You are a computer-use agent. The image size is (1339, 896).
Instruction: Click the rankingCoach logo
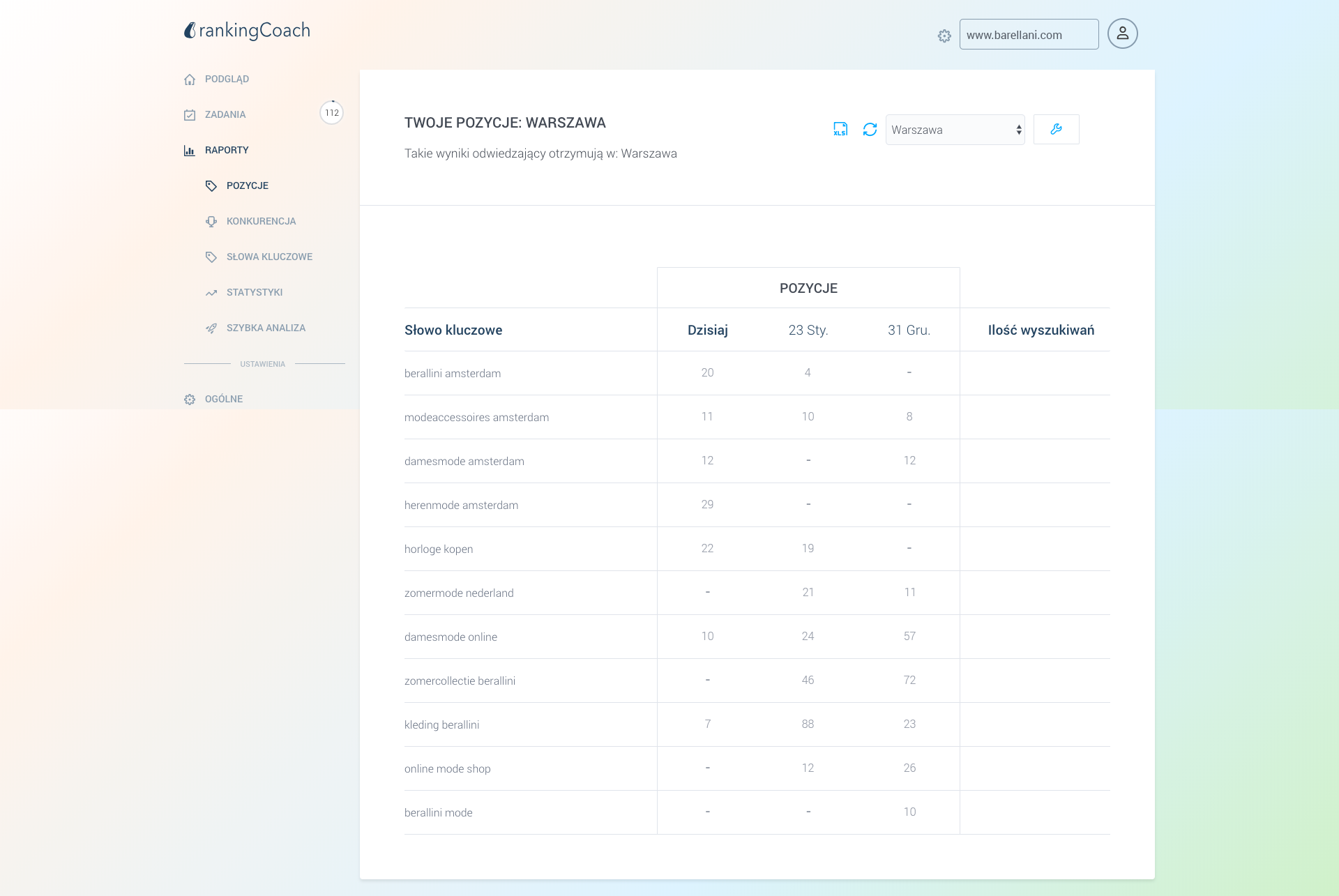[x=247, y=31]
